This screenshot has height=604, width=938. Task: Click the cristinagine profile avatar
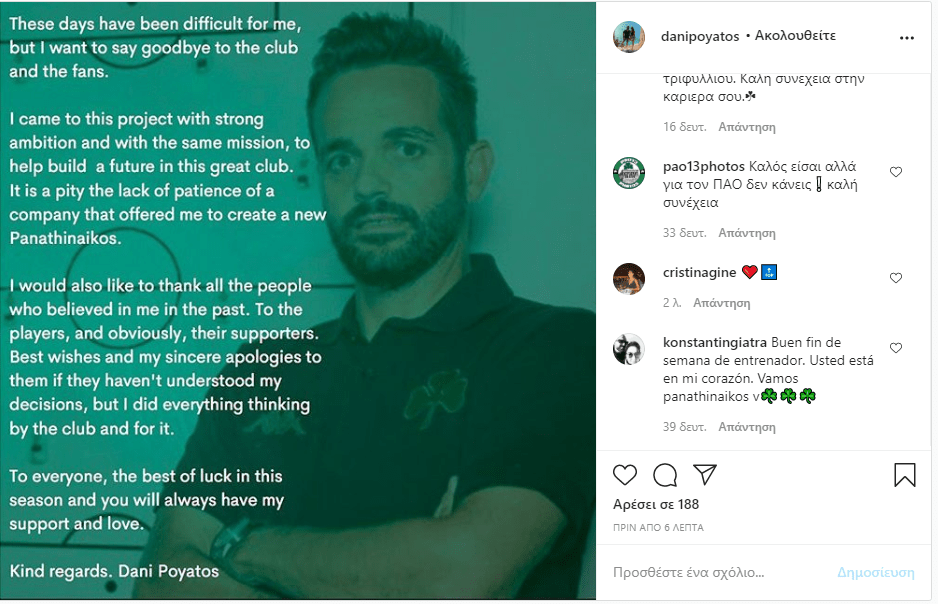pyautogui.click(x=629, y=279)
